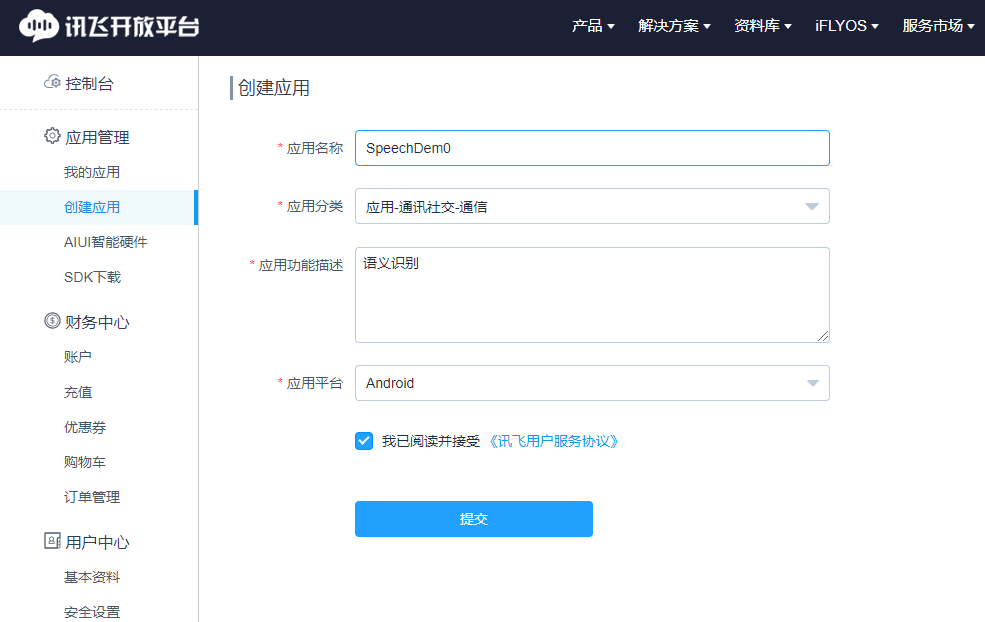Screen dimensions: 985x622
Task: Click the 应用管理 section heading
Action: tap(97, 138)
